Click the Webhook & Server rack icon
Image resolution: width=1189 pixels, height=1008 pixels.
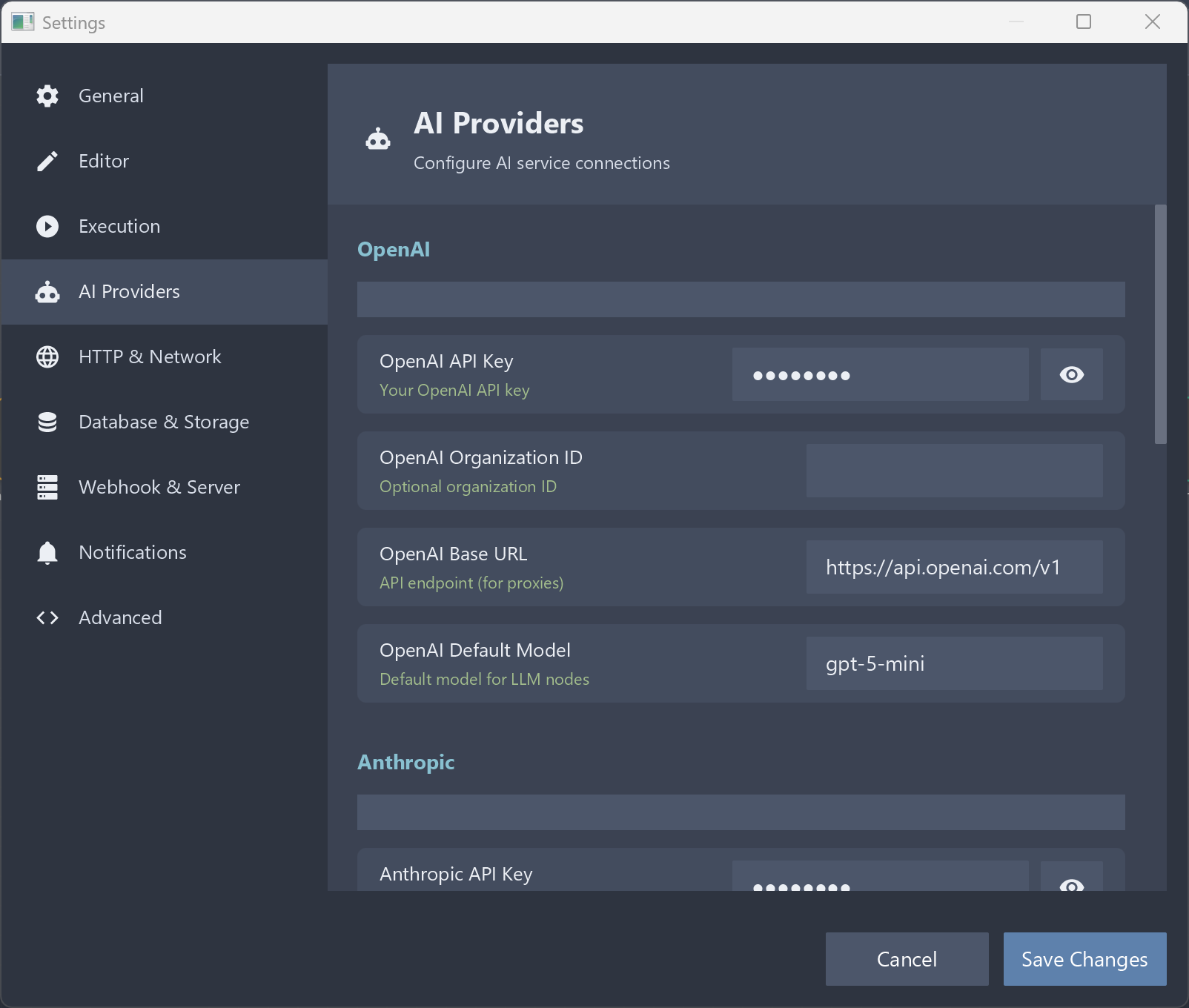pyautogui.click(x=47, y=487)
